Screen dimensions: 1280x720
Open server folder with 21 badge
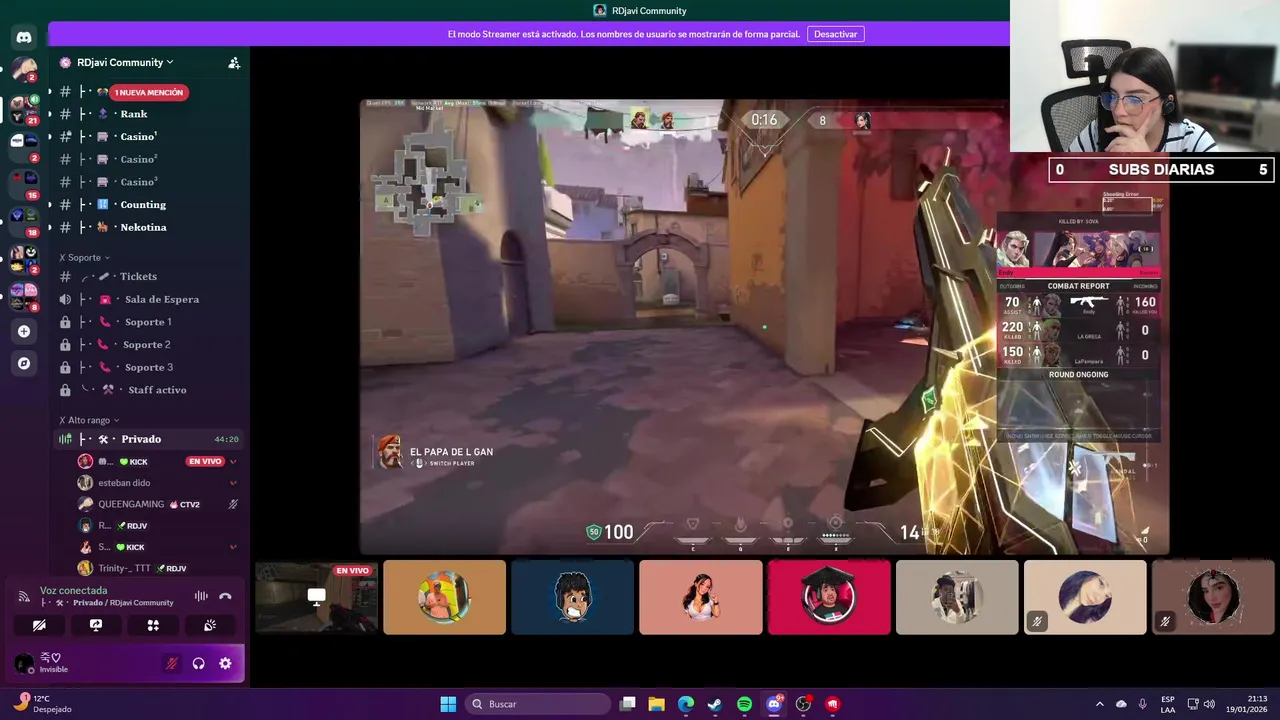tap(24, 109)
